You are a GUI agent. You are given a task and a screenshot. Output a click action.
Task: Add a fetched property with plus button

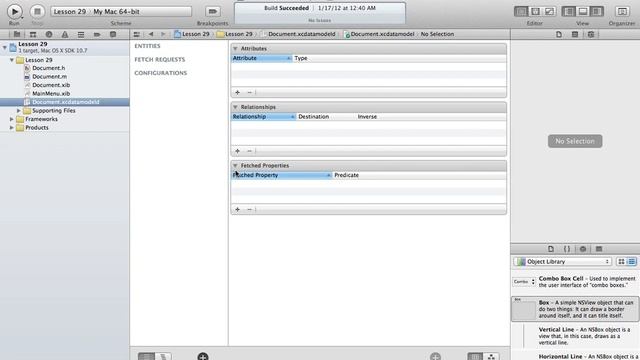click(238, 209)
